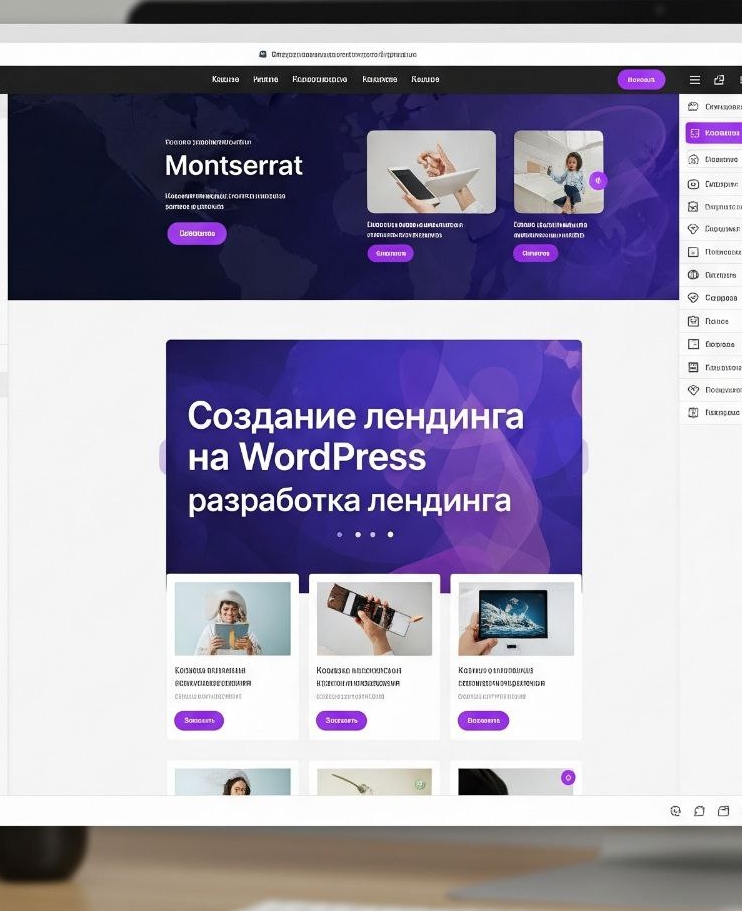Click the square-with-line icon in the eleventh sidebar row
The width and height of the screenshot is (742, 911).
tap(693, 344)
